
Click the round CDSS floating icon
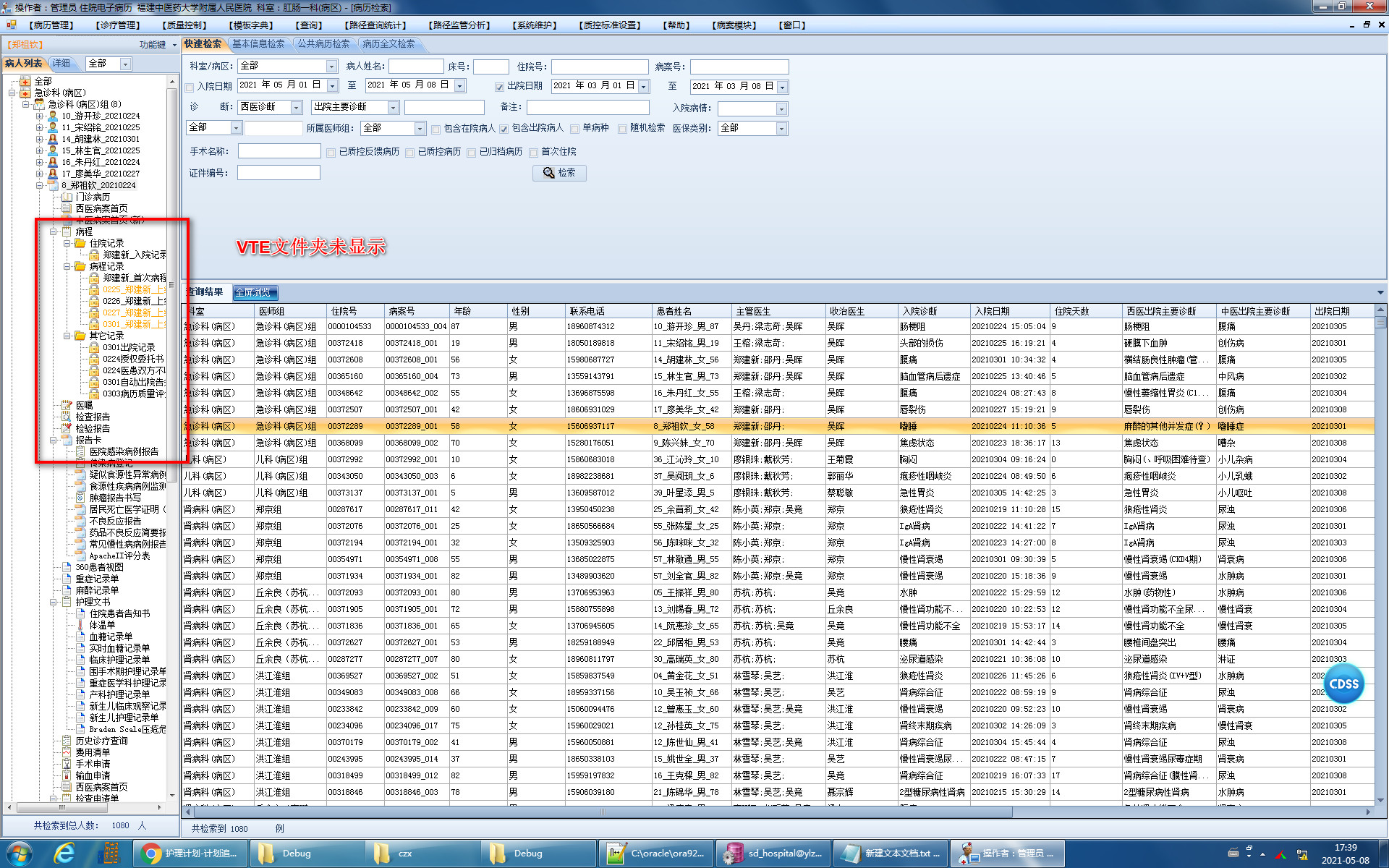pos(1343,684)
